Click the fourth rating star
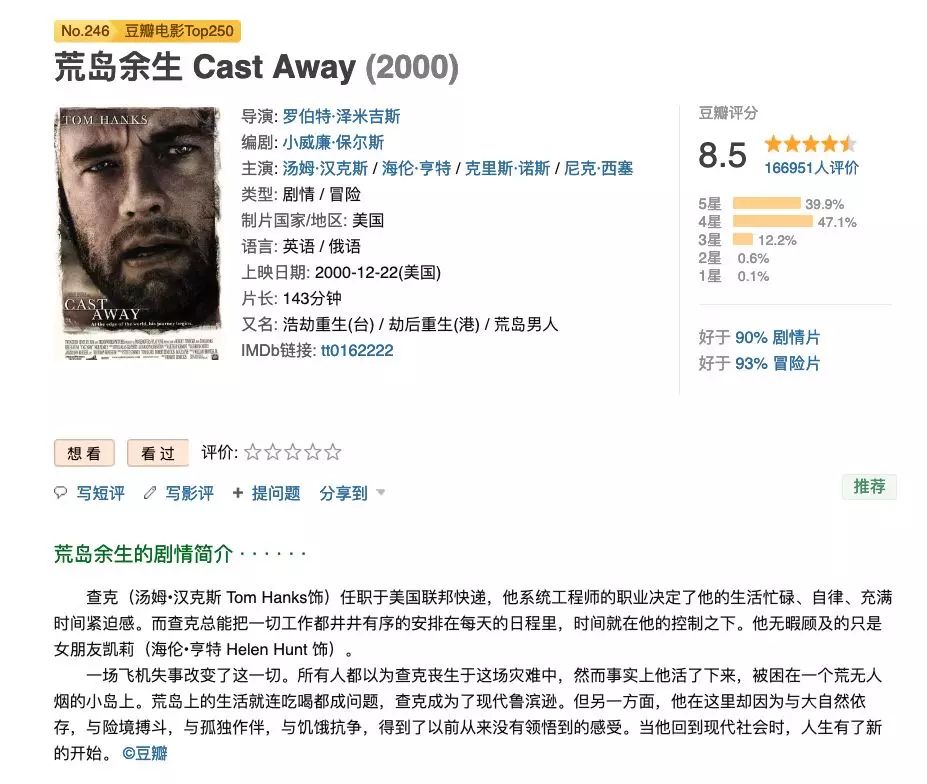Screen dimensions: 927x784 313,453
